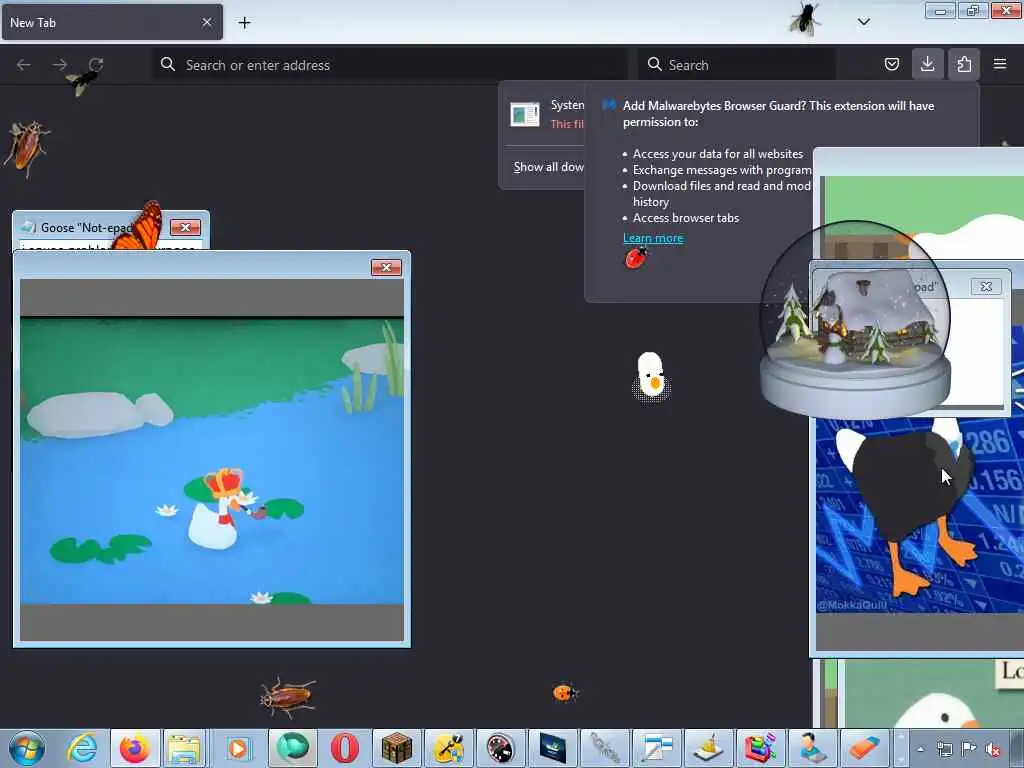
Task: Open the cleaning brush taskbar icon
Action: tap(709, 748)
